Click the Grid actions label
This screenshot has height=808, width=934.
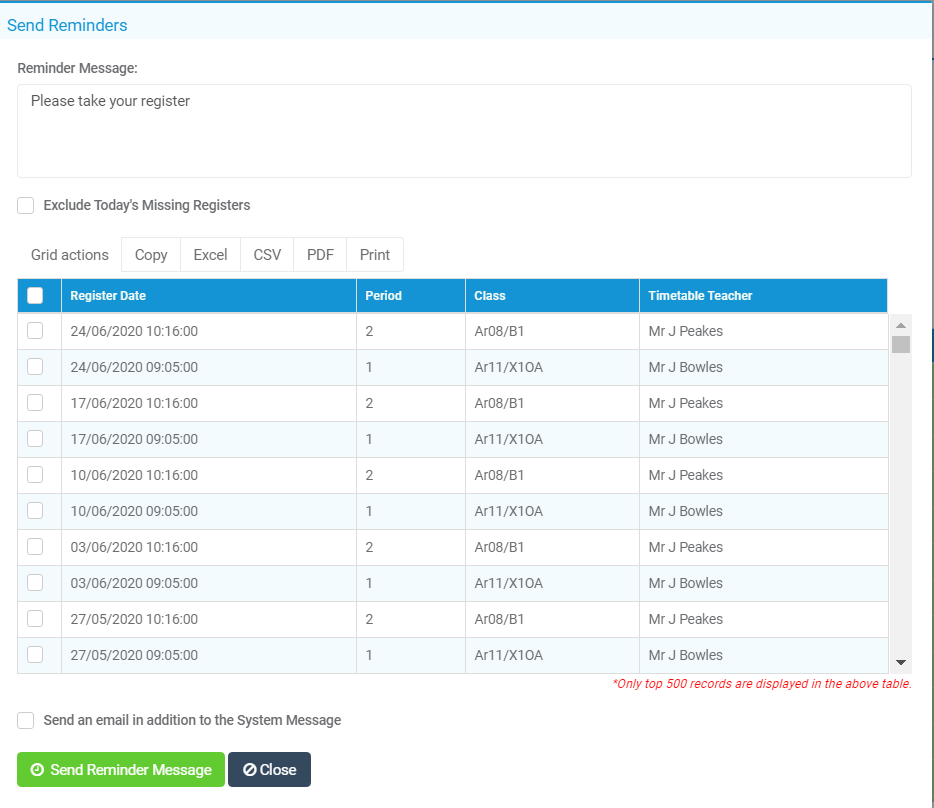point(70,254)
